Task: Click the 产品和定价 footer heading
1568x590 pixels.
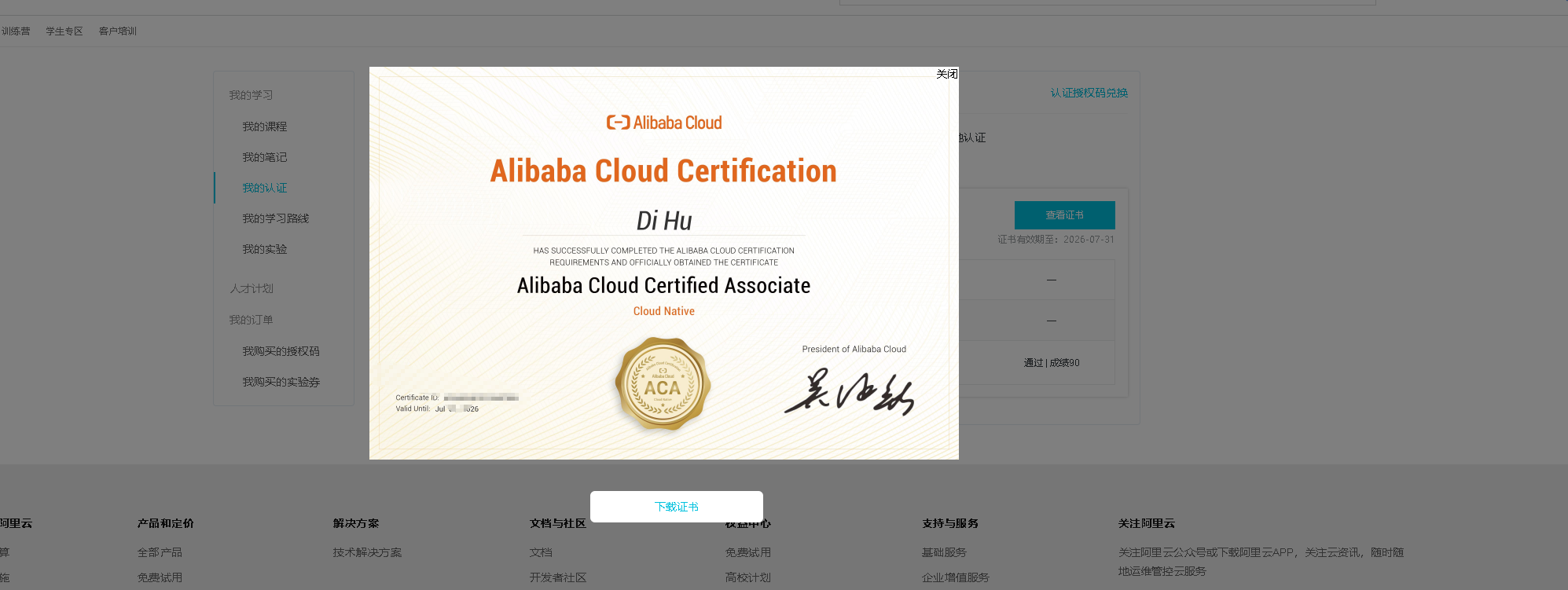Action: pos(166,523)
